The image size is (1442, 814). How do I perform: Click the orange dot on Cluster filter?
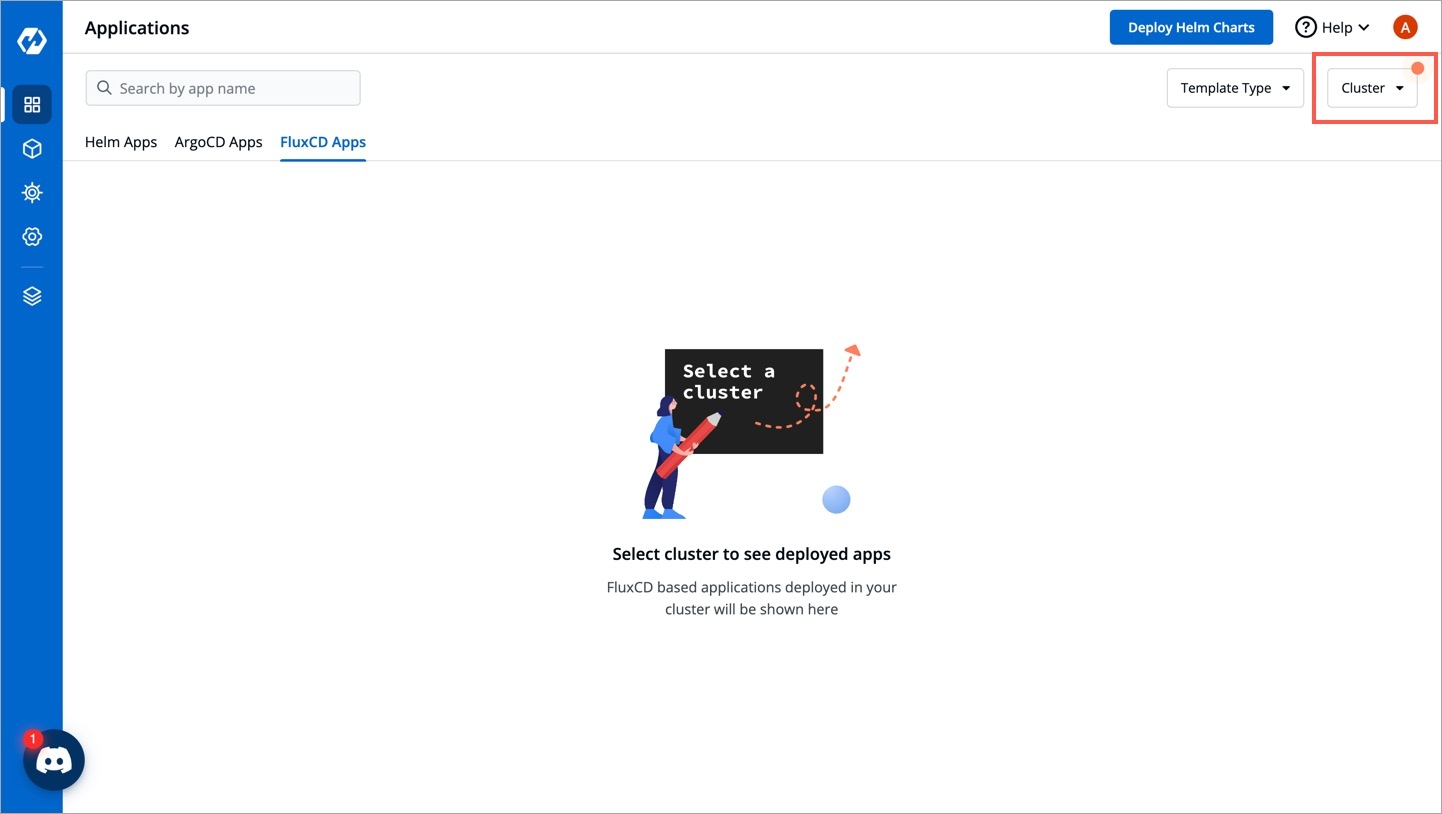click(1417, 68)
